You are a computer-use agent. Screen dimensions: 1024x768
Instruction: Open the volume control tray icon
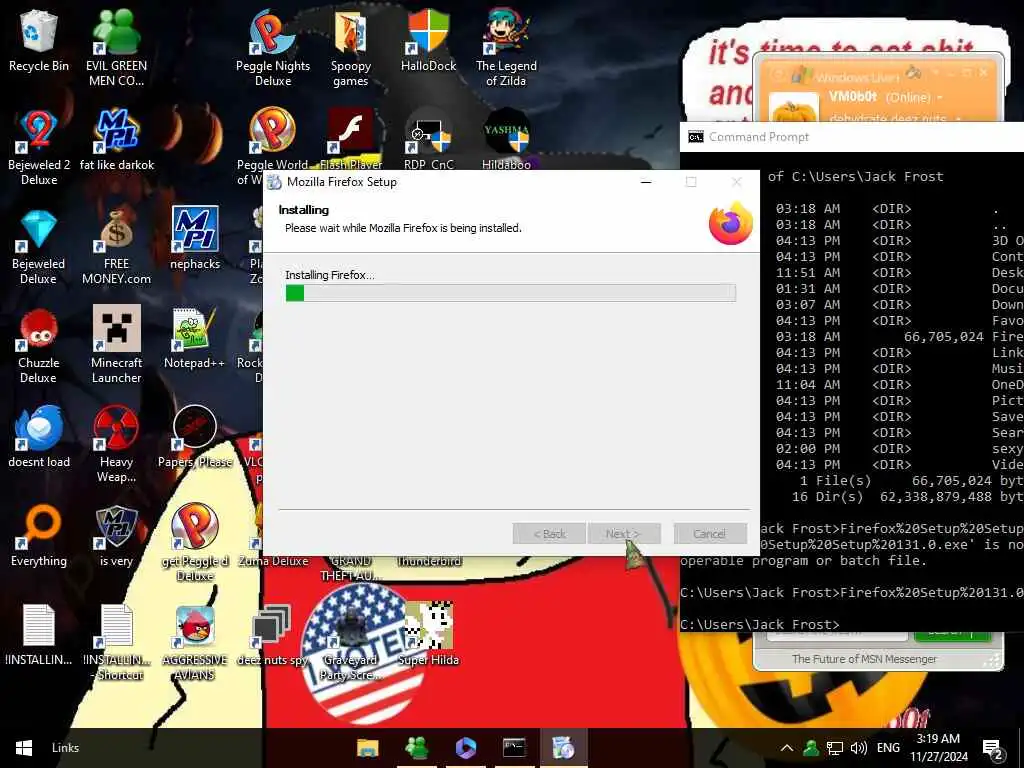pyautogui.click(x=859, y=748)
